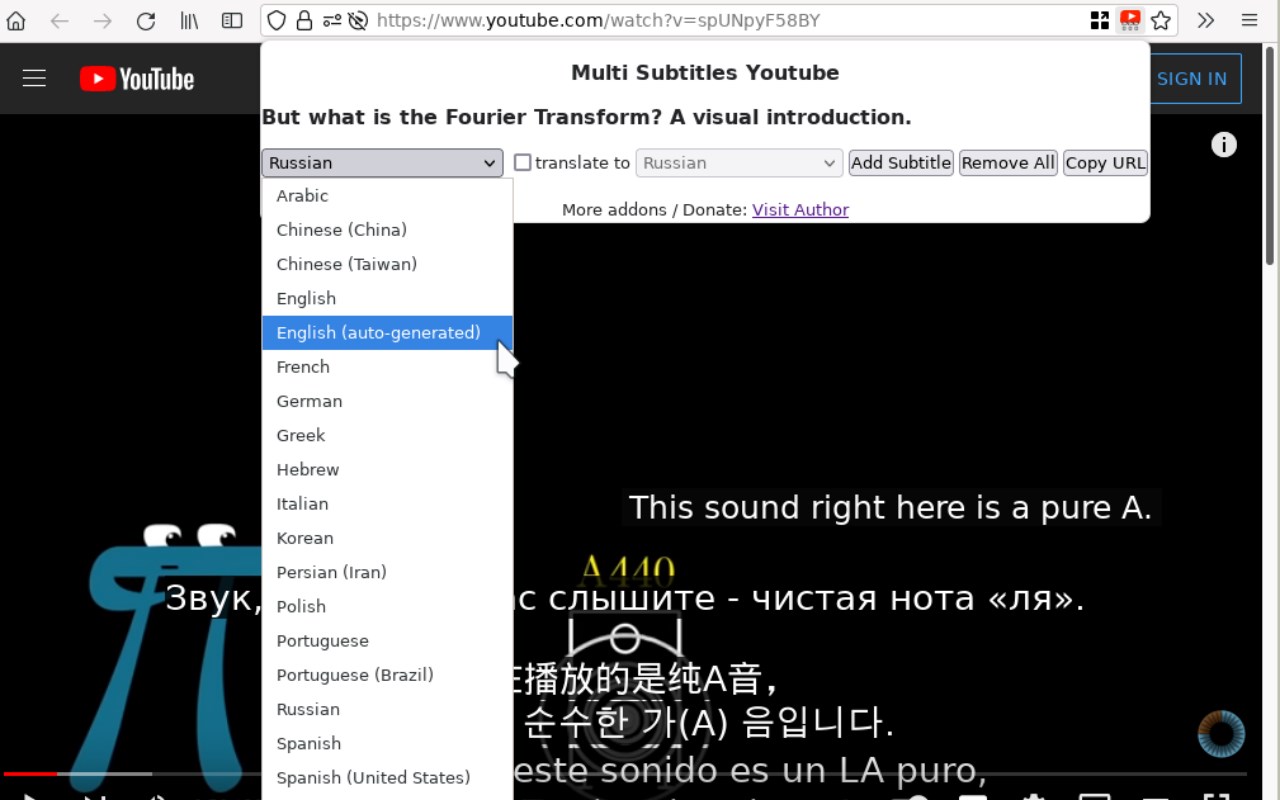Screen dimensions: 1280x800
Task: Click the Firefox Home icon
Action: pos(16,20)
